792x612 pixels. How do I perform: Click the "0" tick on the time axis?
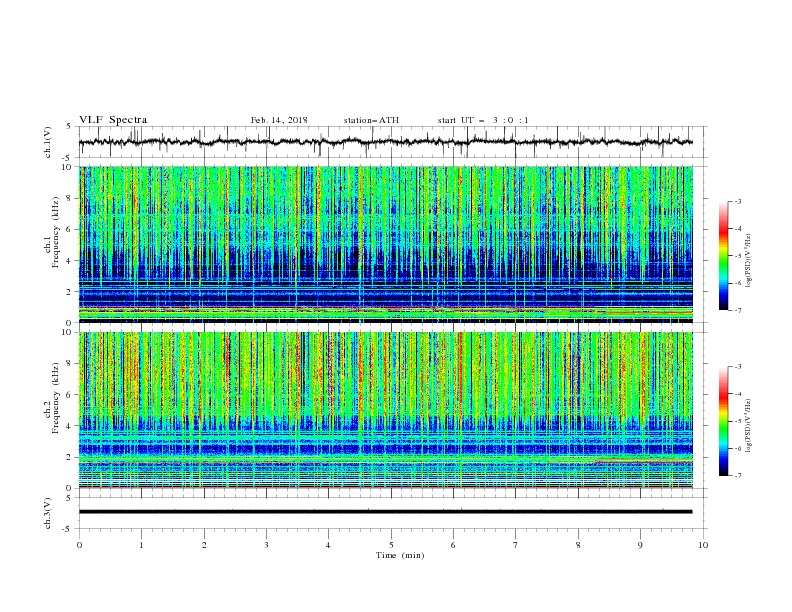coord(79,545)
